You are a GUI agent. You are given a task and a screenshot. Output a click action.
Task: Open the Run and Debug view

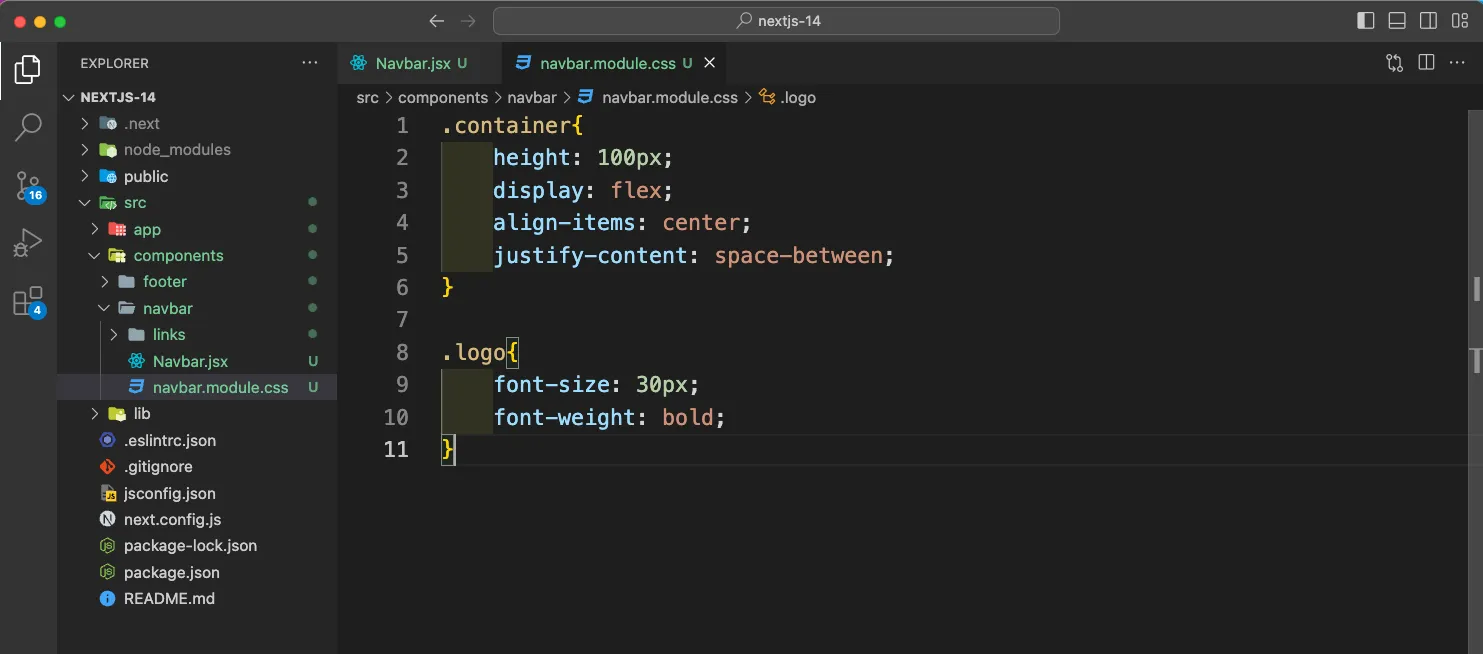click(28, 243)
